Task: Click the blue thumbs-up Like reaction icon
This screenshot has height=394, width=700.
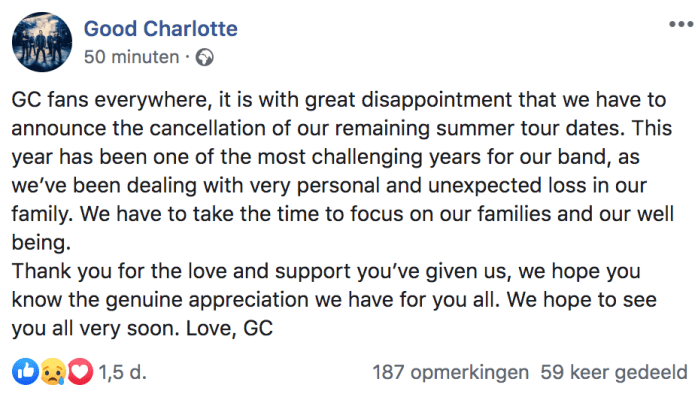Action: pyautogui.click(x=25, y=371)
